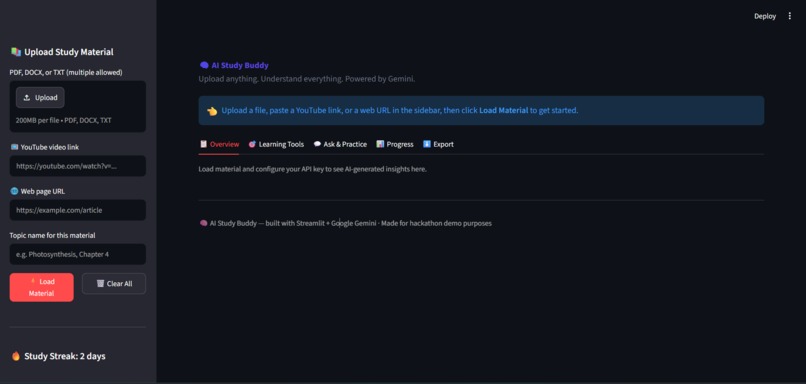Screen dimensions: 806x384
Task: Focus the YouTube video link field
Action: [78, 166]
